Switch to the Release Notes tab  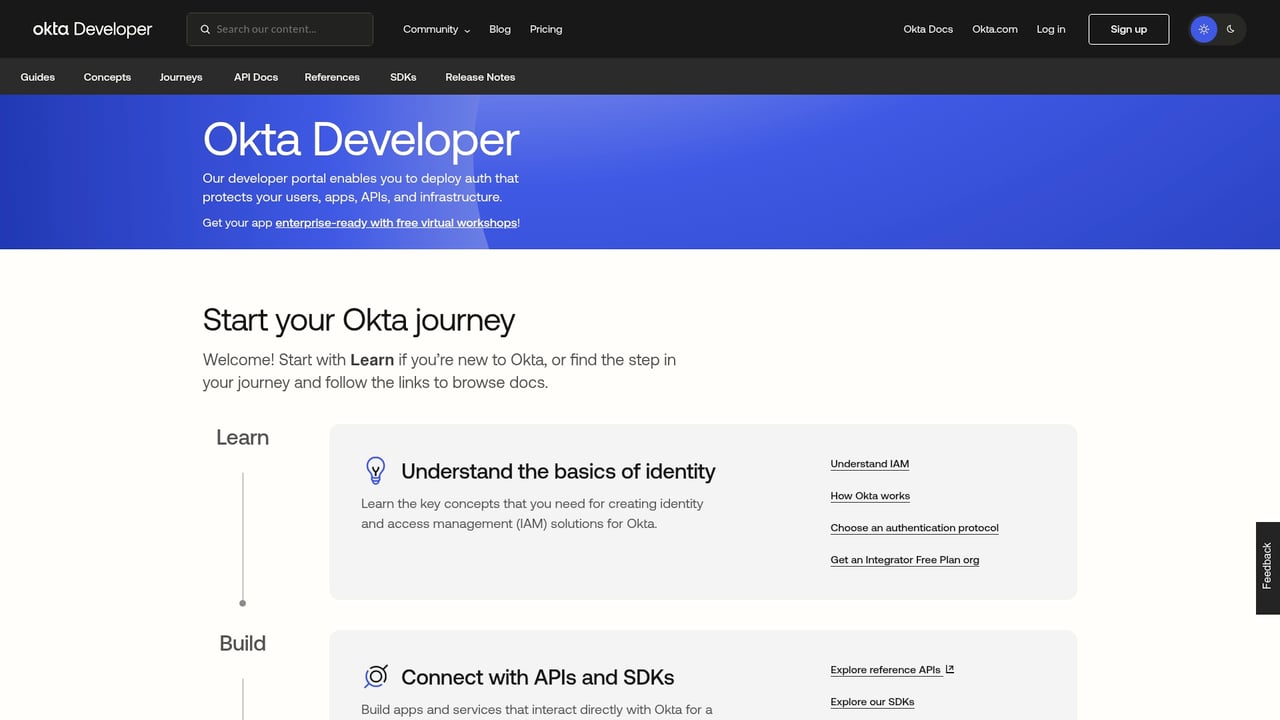tap(480, 77)
